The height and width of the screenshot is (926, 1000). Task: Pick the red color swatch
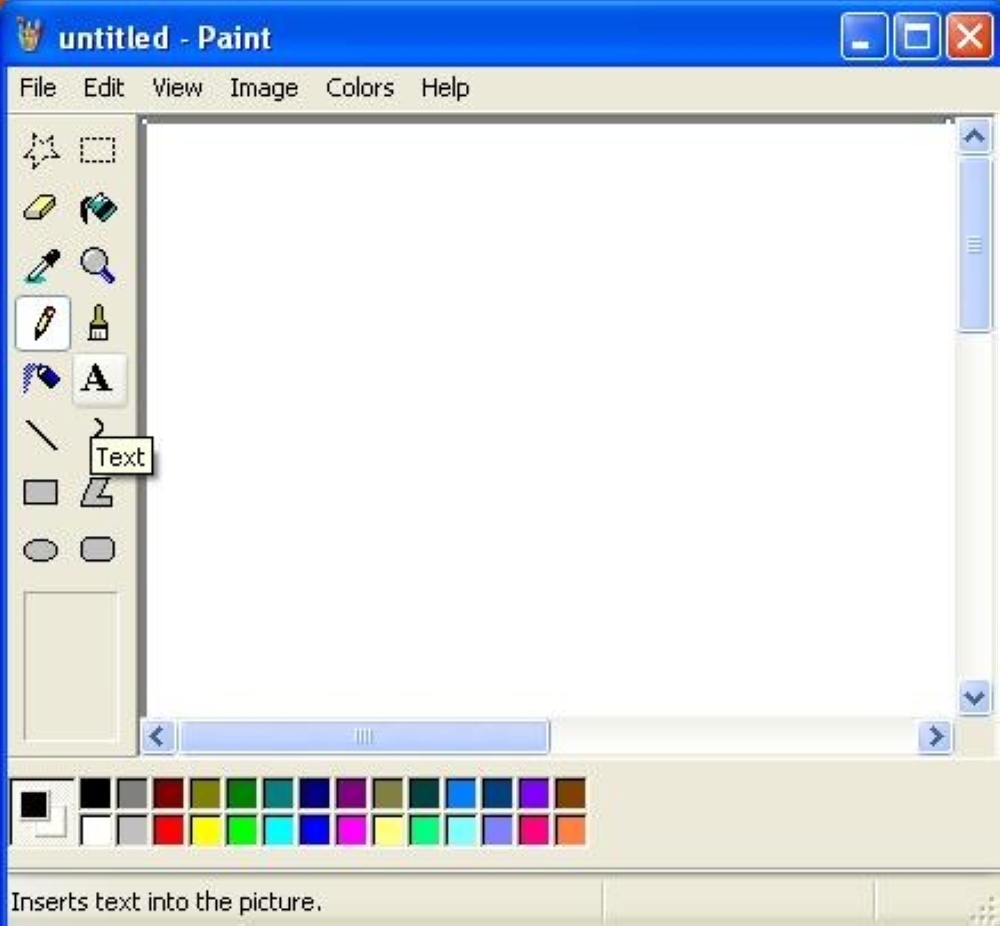pos(169,830)
